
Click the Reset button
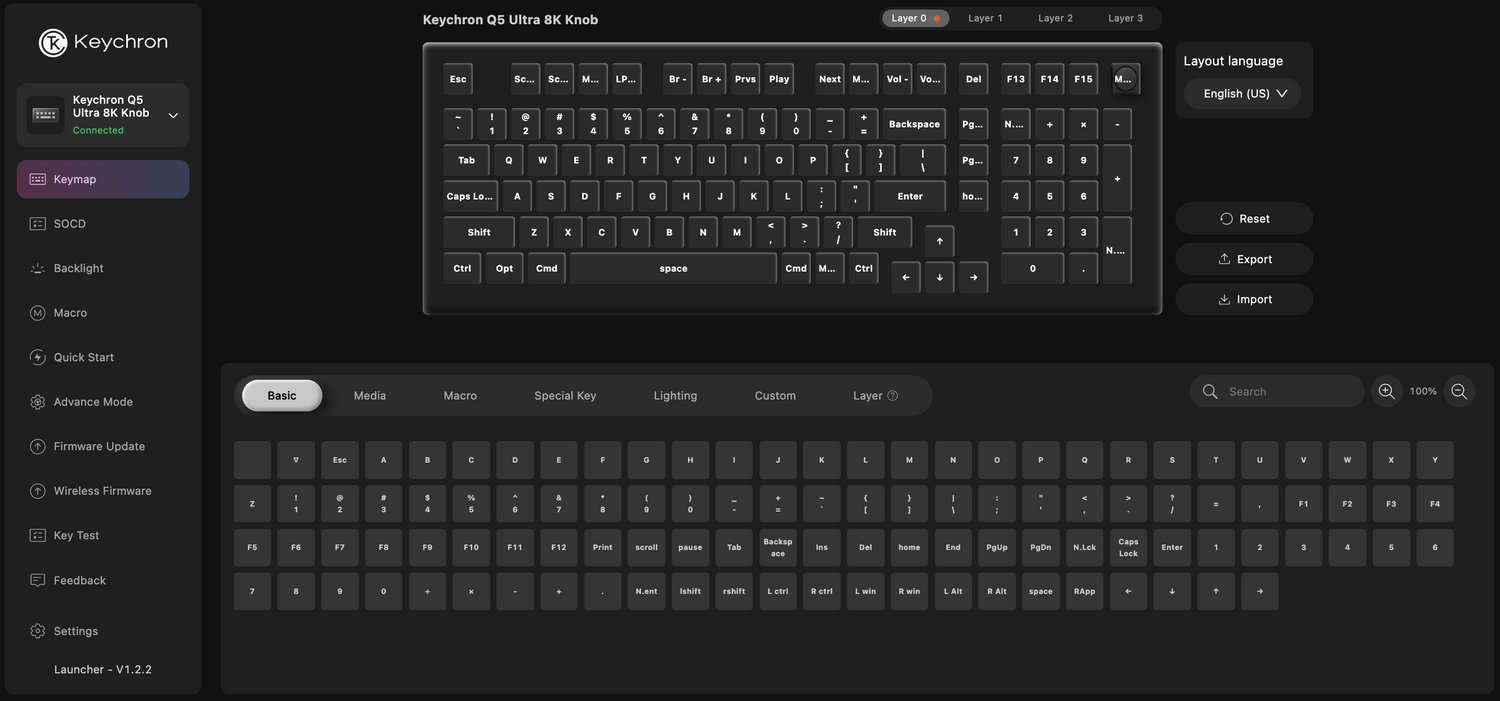pos(1244,219)
